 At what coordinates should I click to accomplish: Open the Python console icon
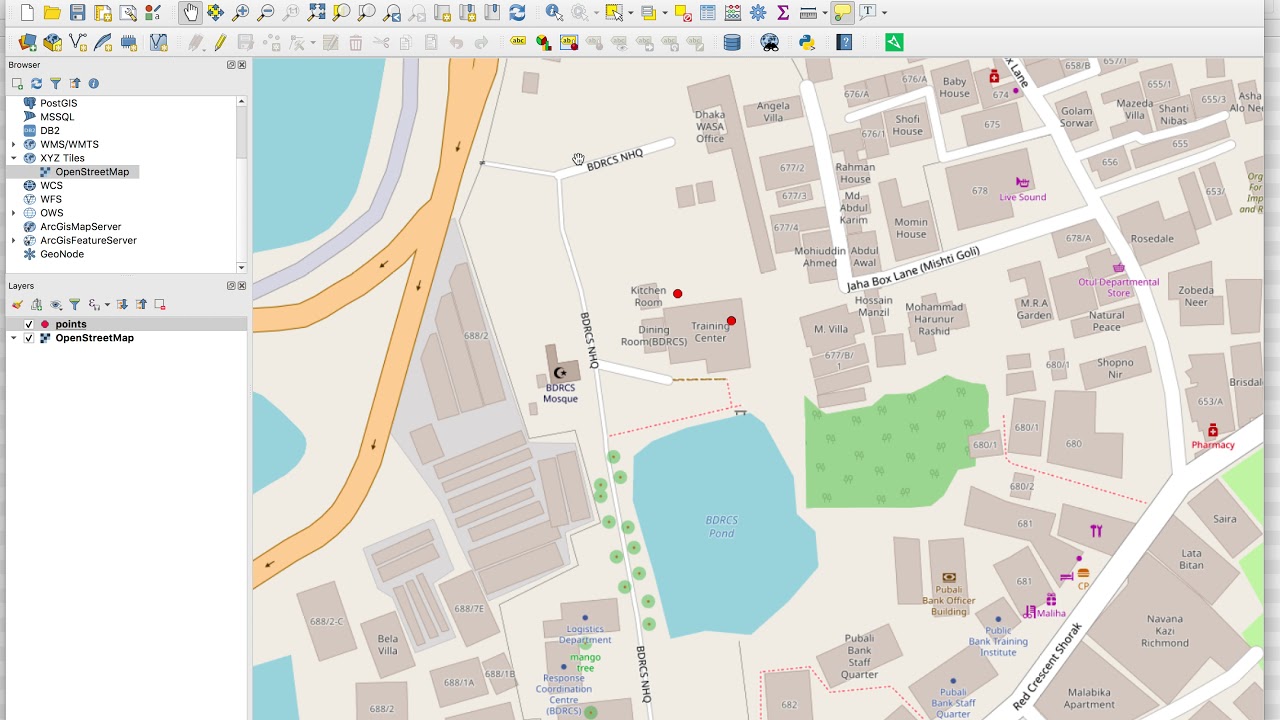coord(807,42)
